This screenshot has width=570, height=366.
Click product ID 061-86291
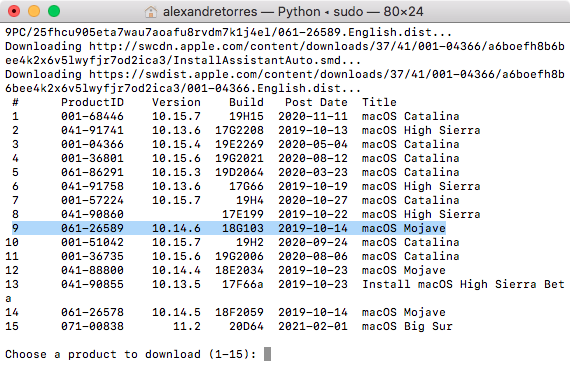click(x=92, y=172)
